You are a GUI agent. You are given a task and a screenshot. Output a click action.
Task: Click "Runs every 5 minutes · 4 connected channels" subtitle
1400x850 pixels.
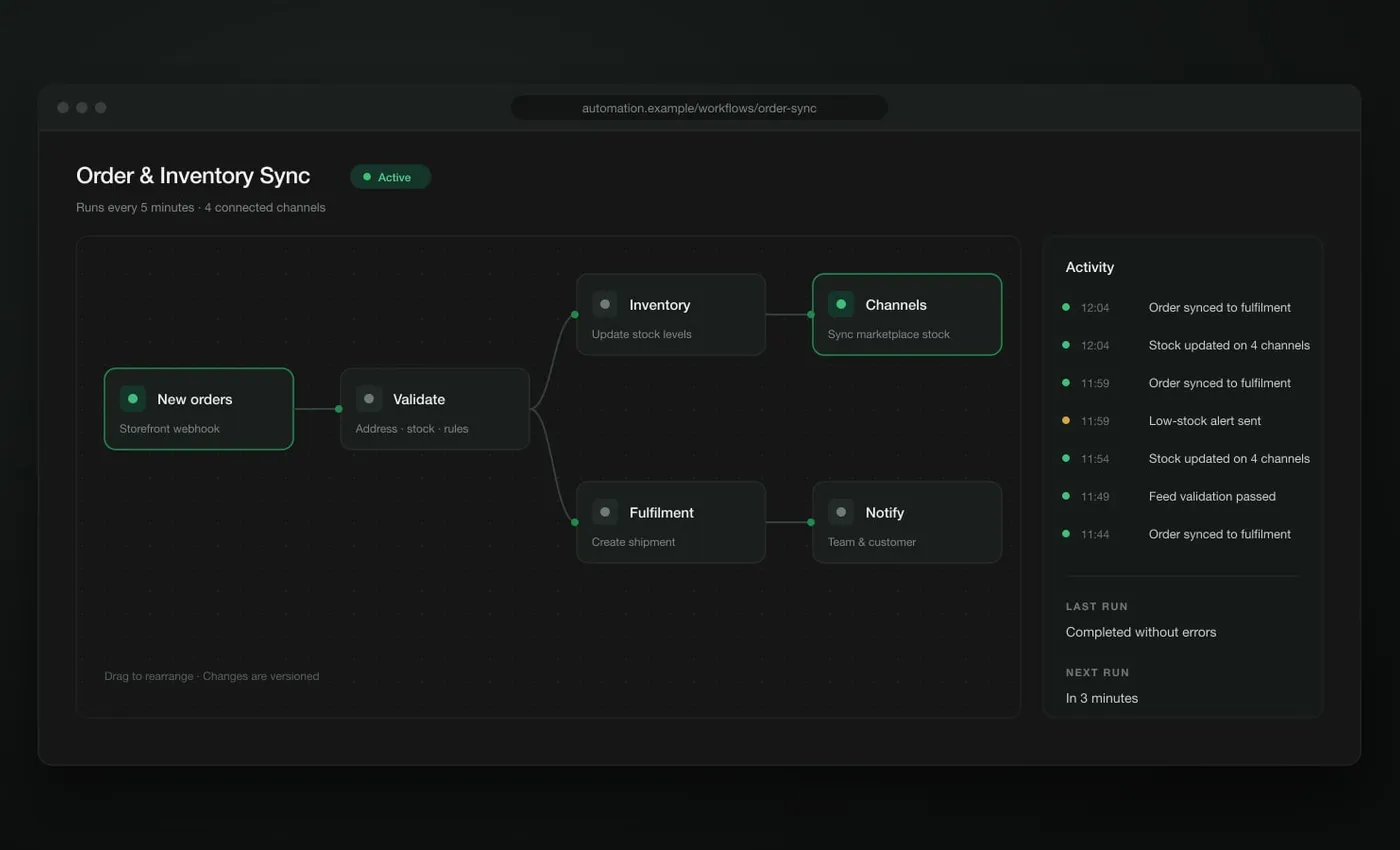coord(201,208)
